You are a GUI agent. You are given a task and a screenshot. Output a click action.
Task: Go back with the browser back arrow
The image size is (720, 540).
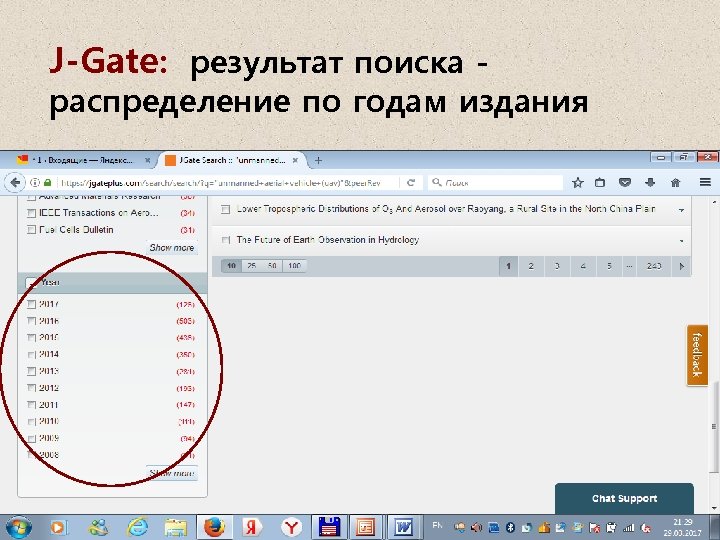point(15,182)
